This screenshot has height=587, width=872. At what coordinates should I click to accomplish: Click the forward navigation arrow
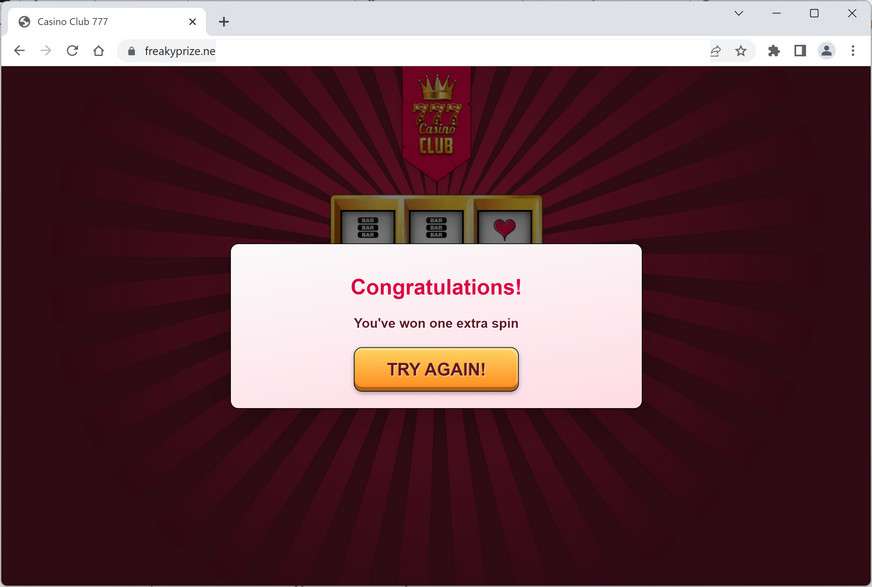pyautogui.click(x=46, y=51)
